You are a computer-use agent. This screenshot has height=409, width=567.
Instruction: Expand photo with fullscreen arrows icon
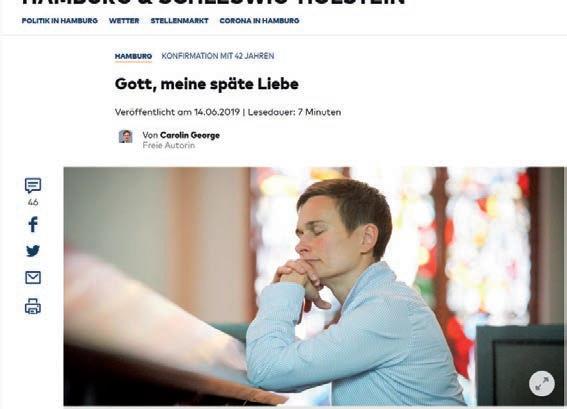pyautogui.click(x=542, y=384)
